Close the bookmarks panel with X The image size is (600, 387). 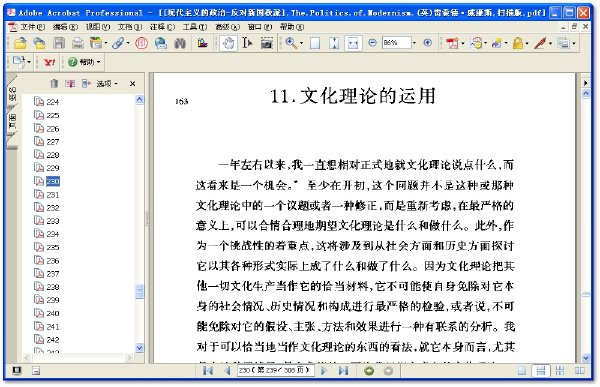(x=132, y=83)
